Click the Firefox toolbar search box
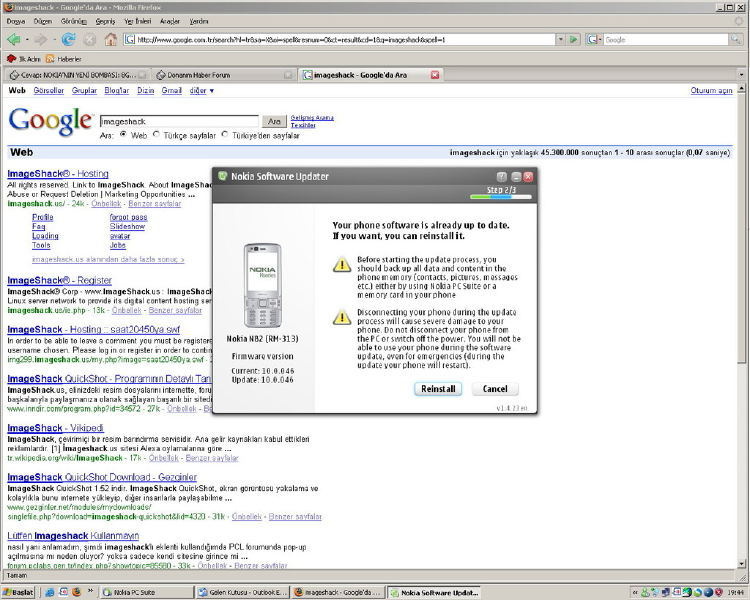The width and height of the screenshot is (750, 600). tap(666, 40)
